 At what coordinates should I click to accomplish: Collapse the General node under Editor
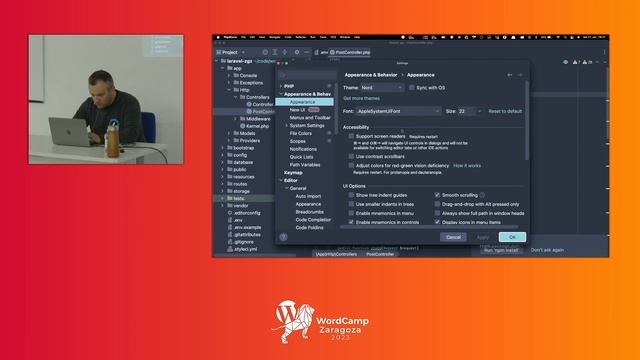[287, 188]
